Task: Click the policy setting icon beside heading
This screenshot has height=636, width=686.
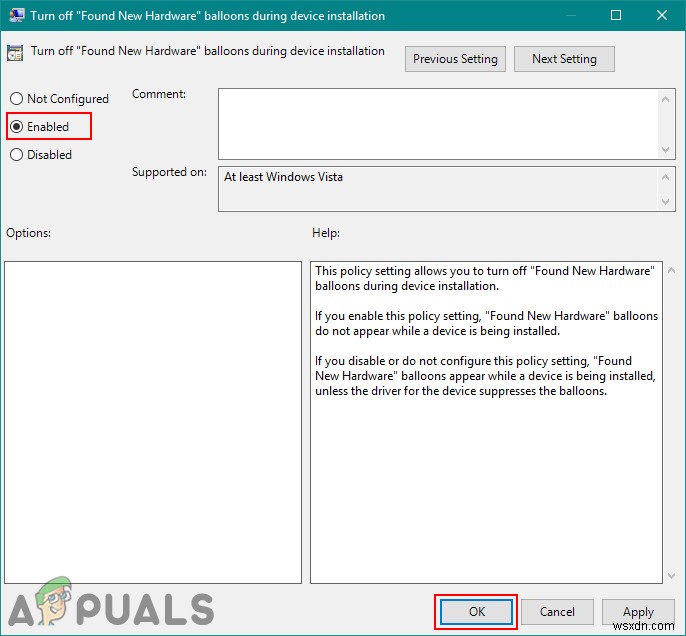Action: click(x=15, y=53)
